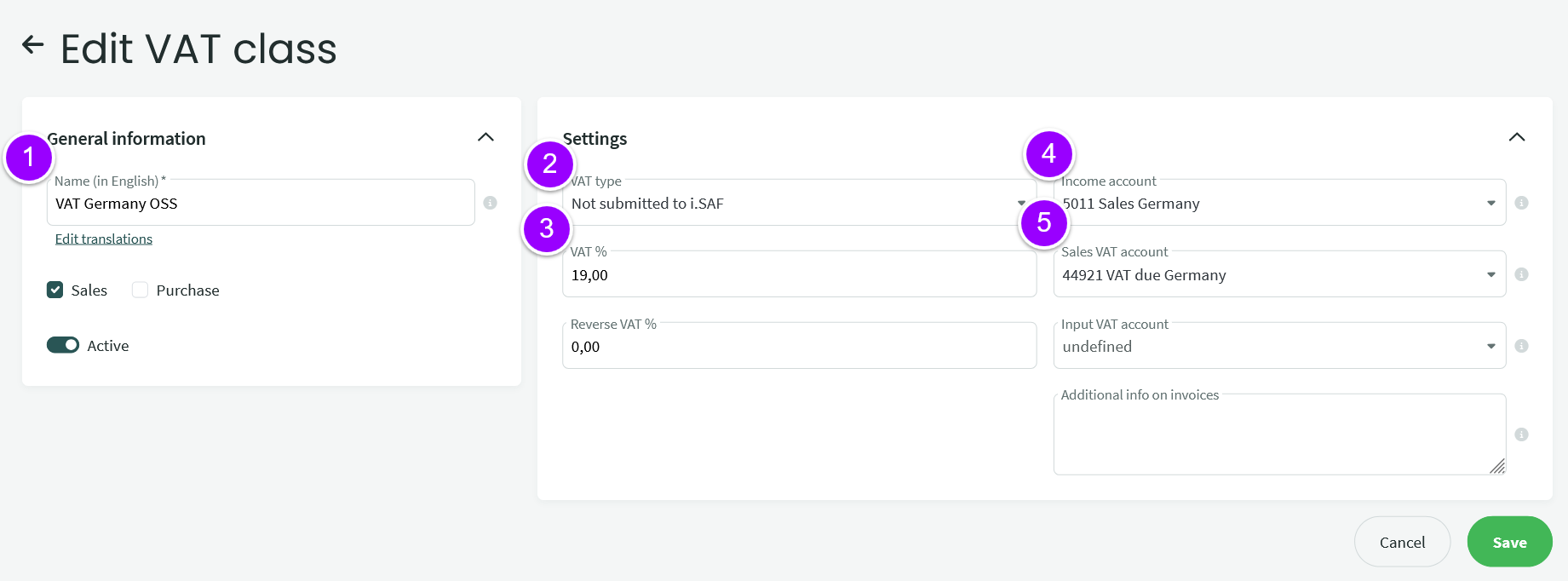Collapse the Settings section
The image size is (1568, 581).
[1517, 137]
